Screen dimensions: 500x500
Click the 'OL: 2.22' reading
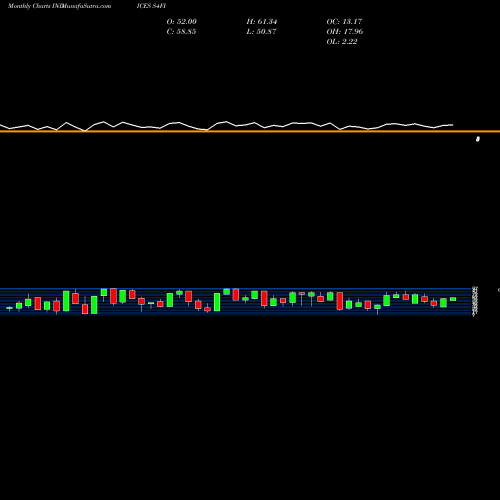pos(342,42)
